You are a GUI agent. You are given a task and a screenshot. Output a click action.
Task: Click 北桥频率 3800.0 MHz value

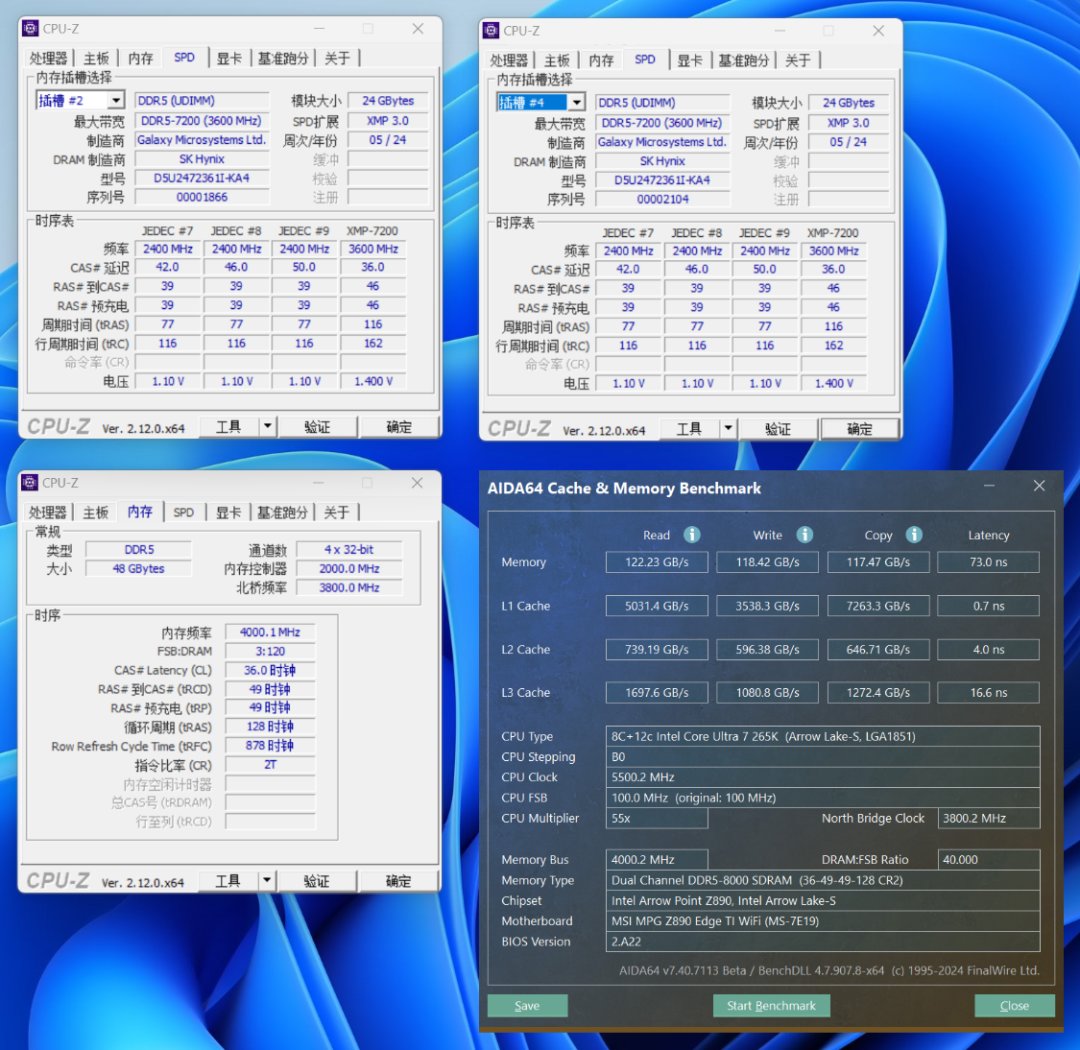(349, 588)
